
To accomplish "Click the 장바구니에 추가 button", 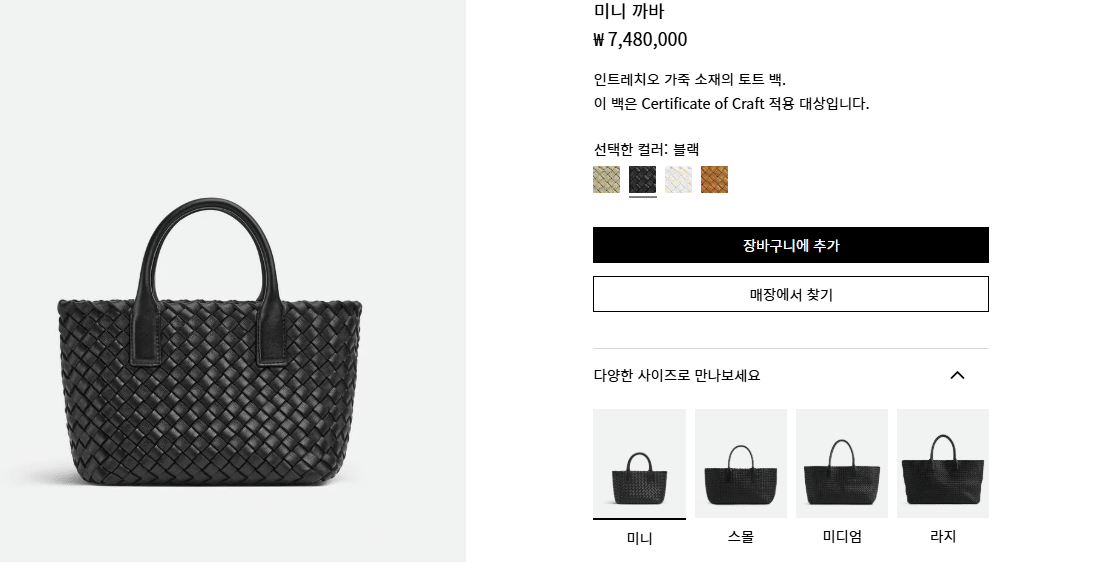I will coord(790,245).
